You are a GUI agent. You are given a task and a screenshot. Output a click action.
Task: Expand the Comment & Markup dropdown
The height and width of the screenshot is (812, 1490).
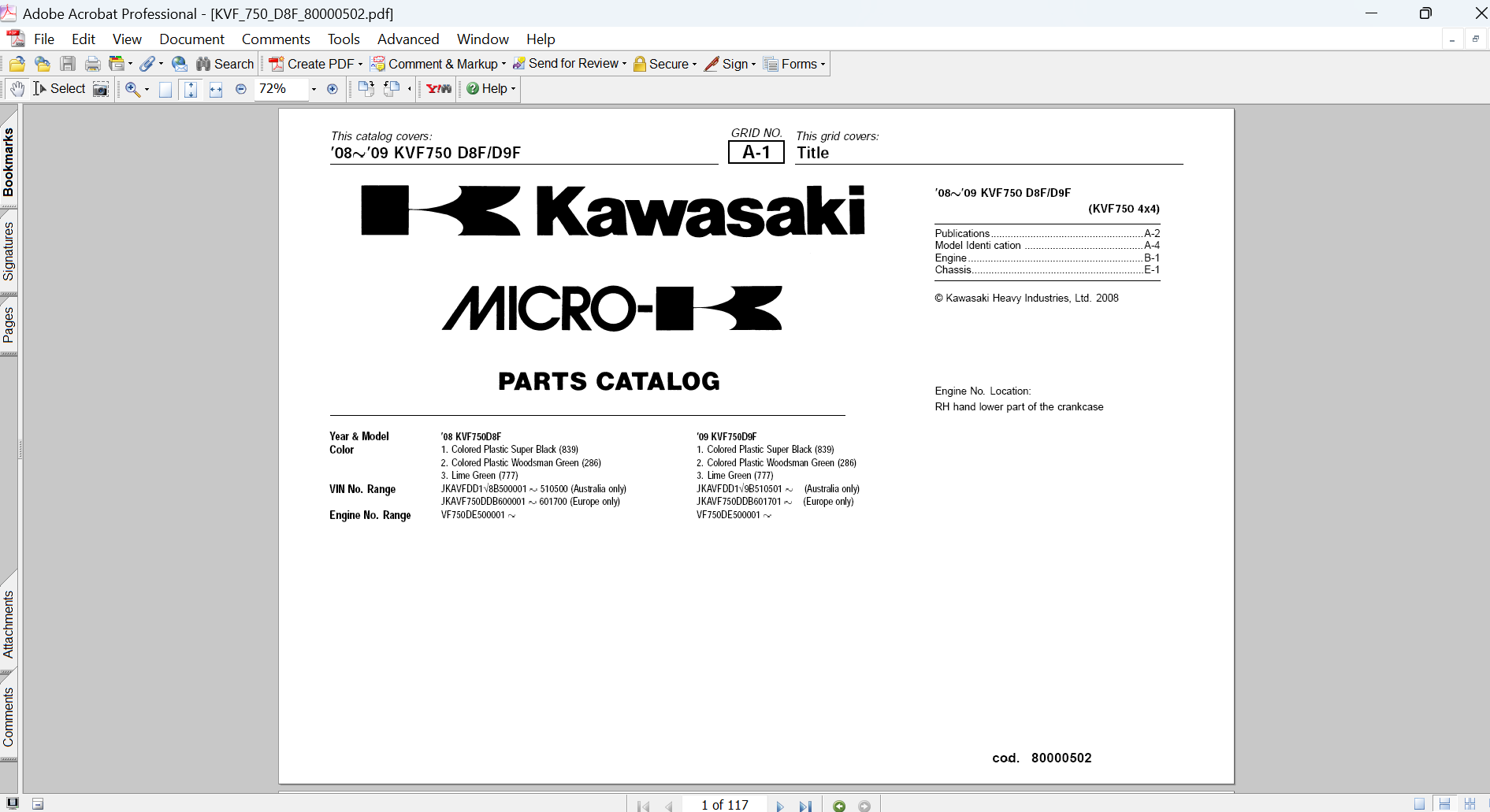click(x=503, y=65)
